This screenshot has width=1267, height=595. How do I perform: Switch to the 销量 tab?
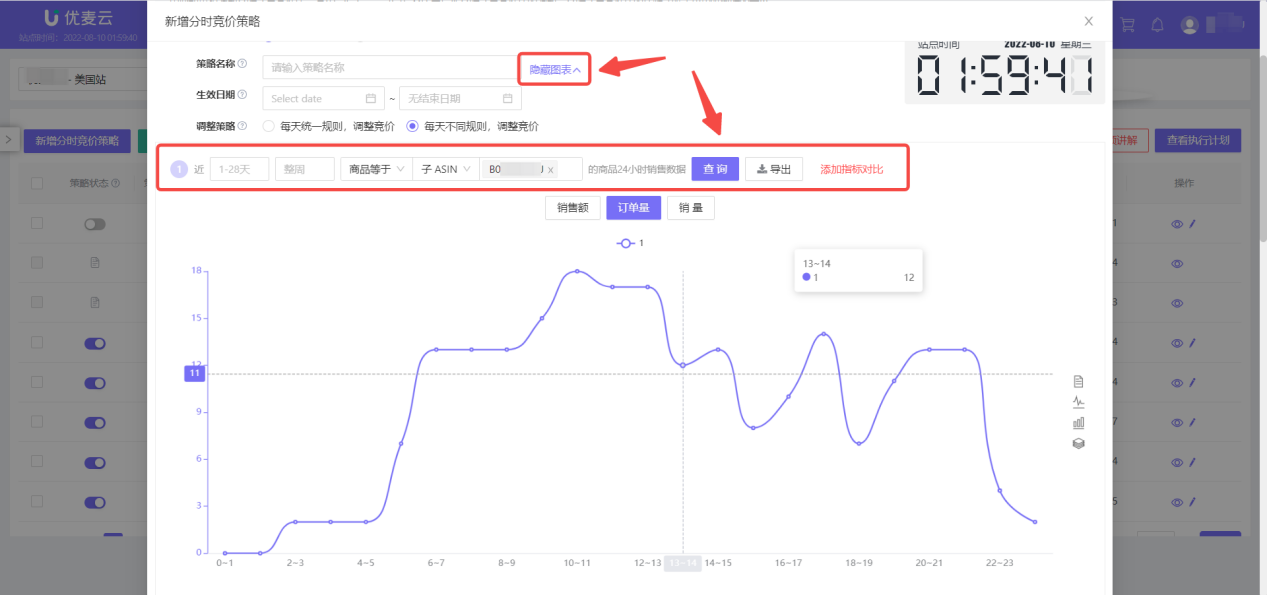pyautogui.click(x=690, y=207)
